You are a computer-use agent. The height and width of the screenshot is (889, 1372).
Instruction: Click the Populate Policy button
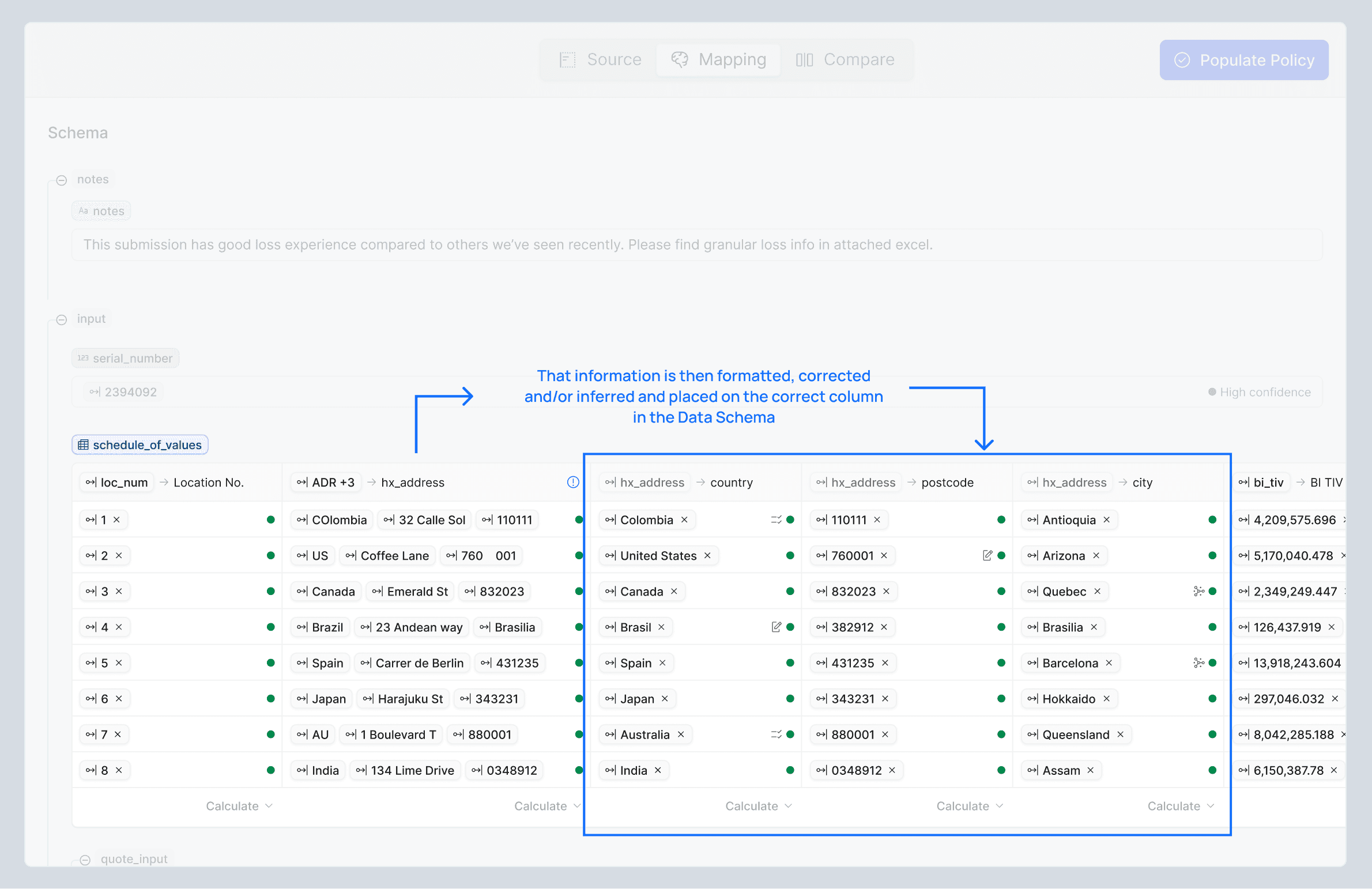[x=1243, y=60]
